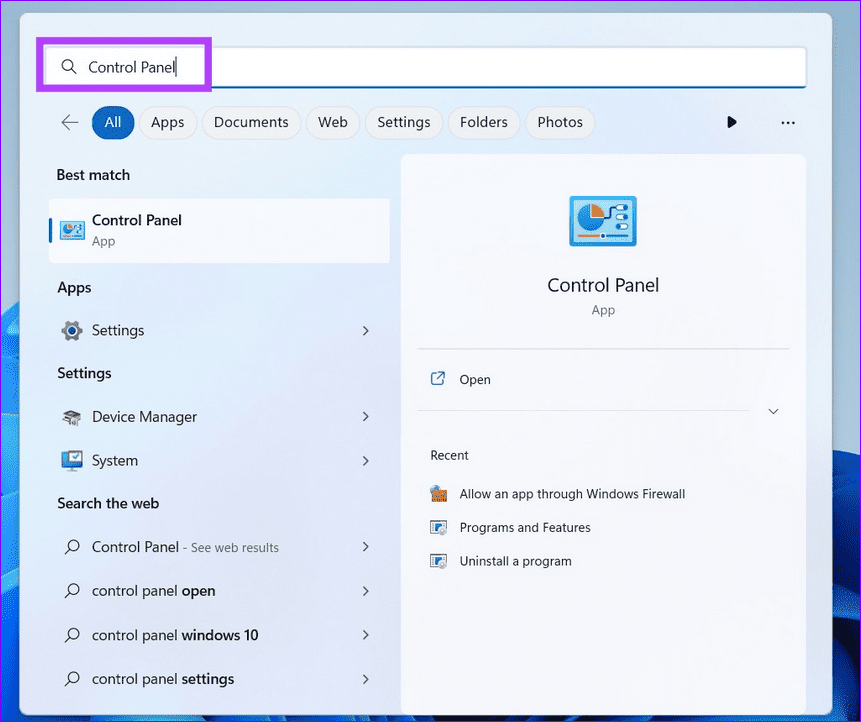Open recent Uninstall a program item
The height and width of the screenshot is (722, 861).
point(515,561)
